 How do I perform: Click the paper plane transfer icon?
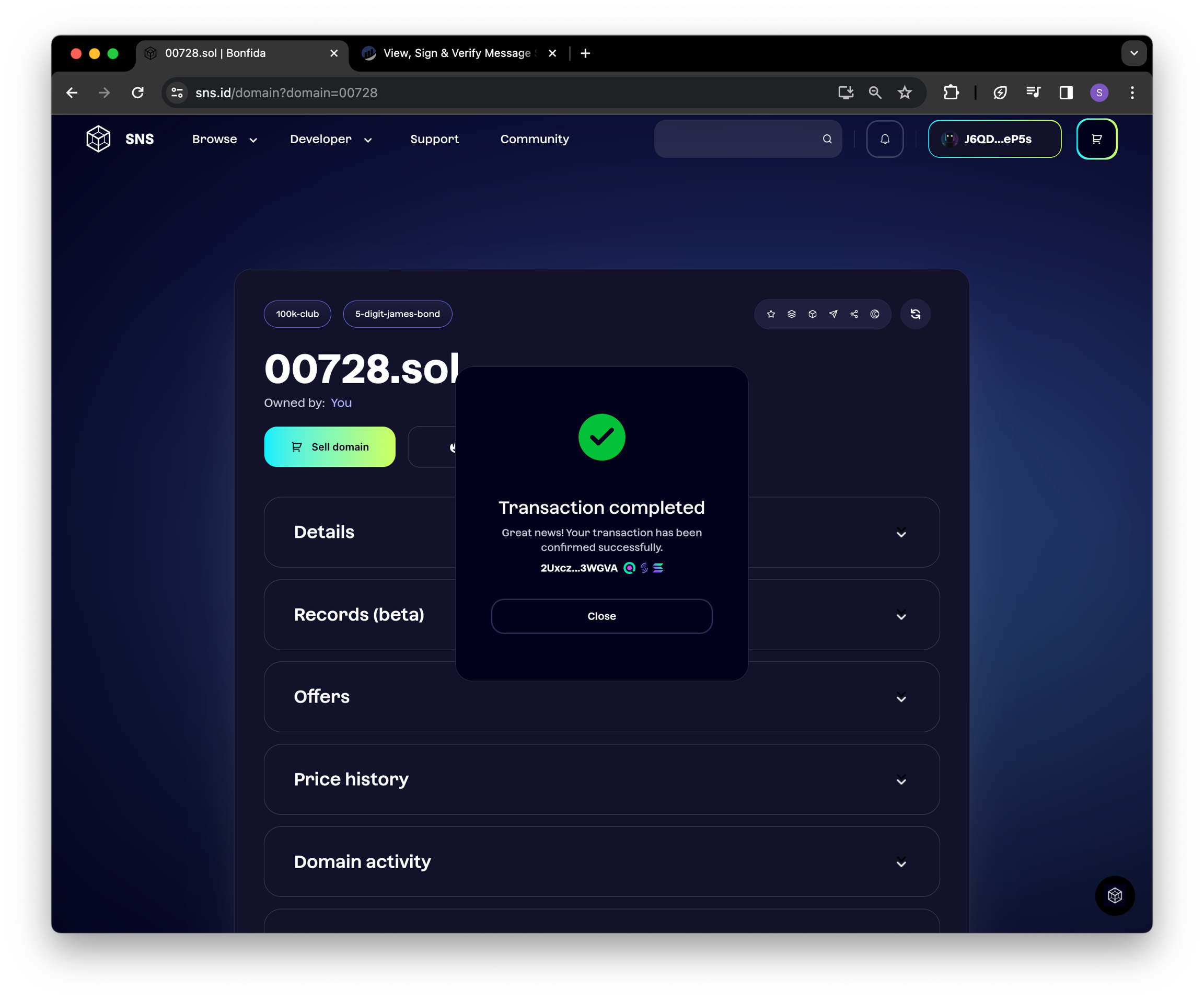(x=833, y=314)
